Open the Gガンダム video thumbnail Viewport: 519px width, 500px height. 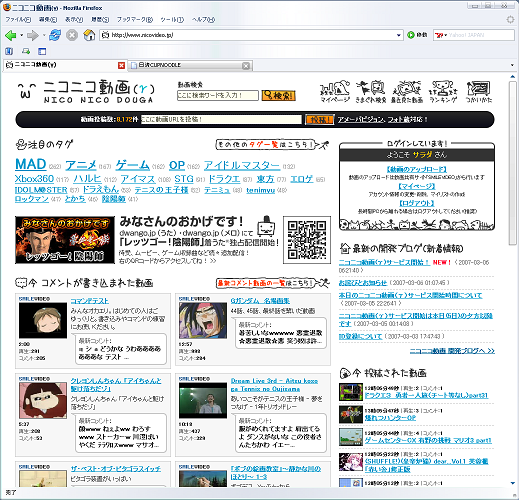click(x=203, y=320)
